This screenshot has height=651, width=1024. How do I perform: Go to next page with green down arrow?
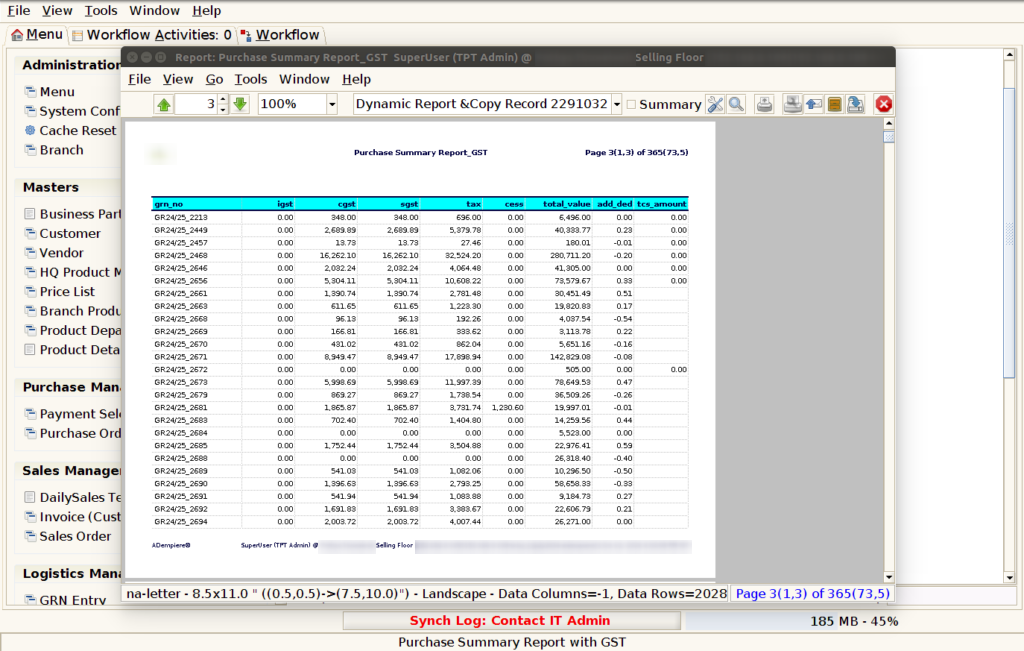(x=240, y=104)
